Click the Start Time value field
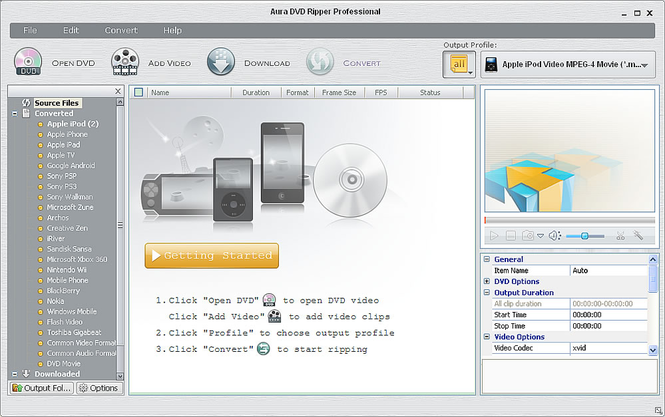The width and height of the screenshot is (665, 417). (x=609, y=315)
